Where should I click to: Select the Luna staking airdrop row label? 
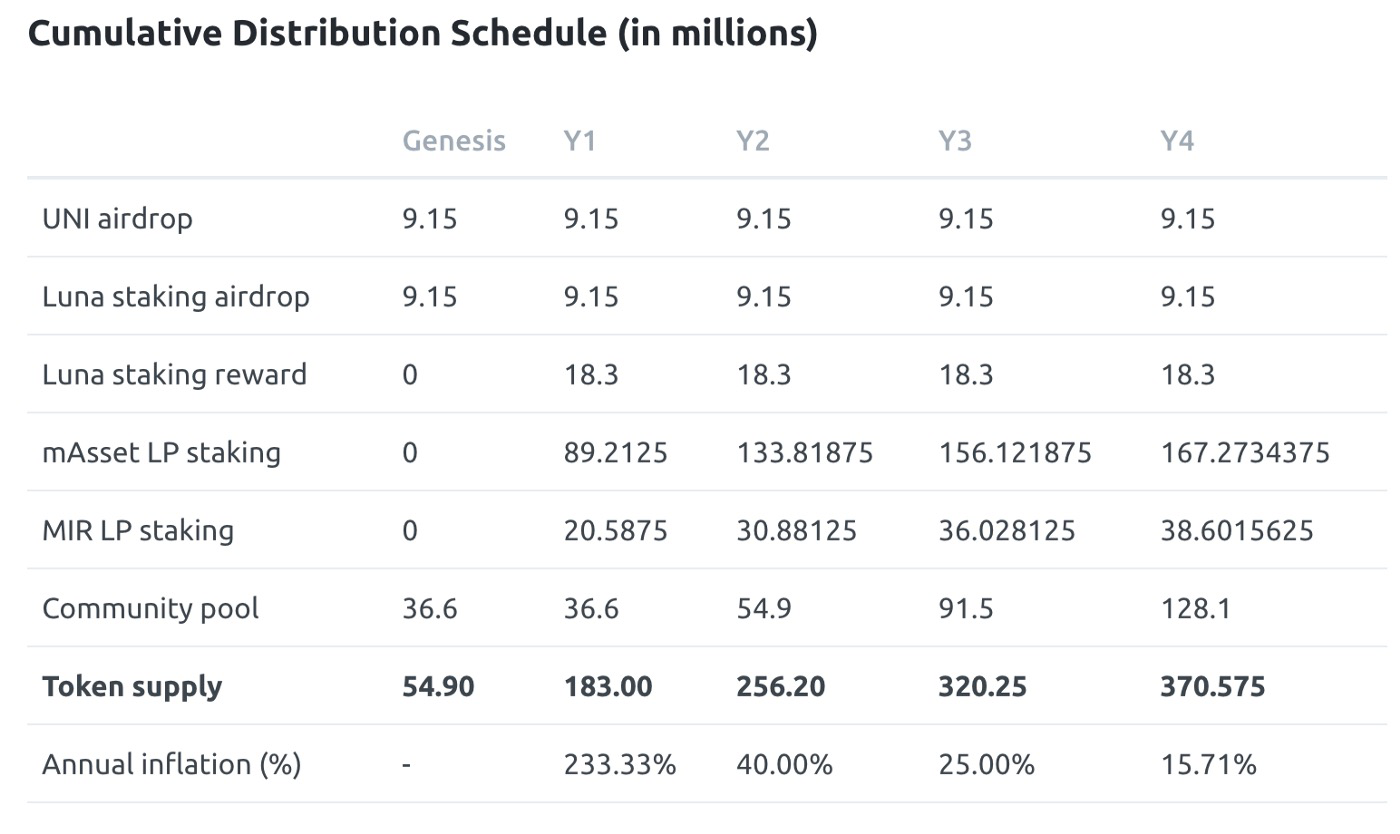point(175,296)
